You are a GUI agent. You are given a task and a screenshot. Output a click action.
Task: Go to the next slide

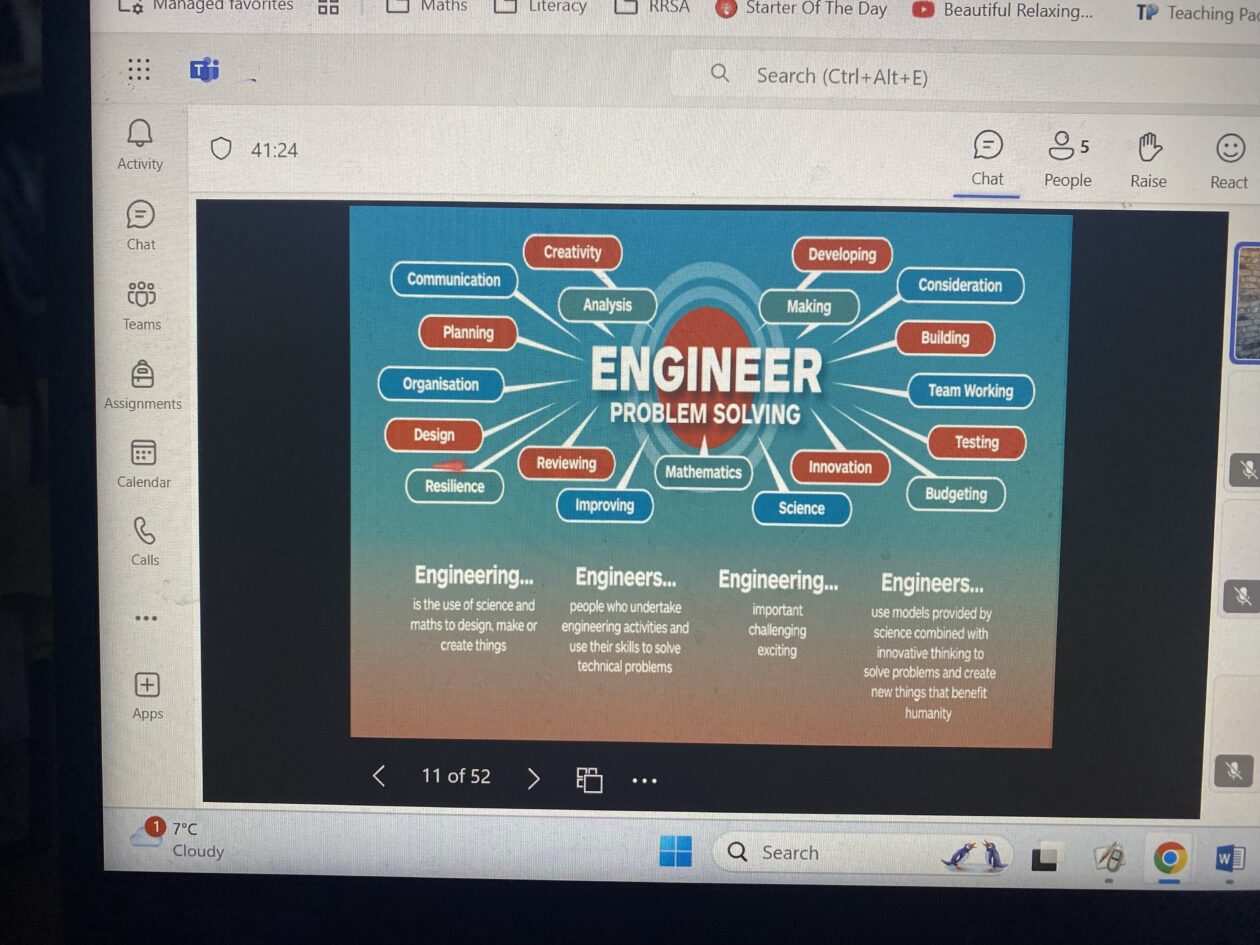533,778
